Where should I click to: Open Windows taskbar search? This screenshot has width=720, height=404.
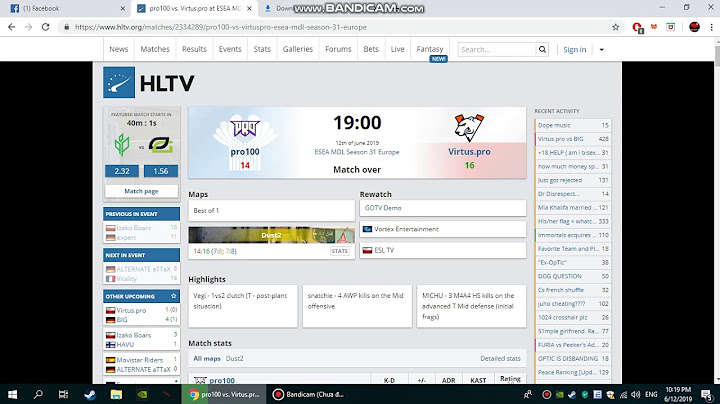click(38, 394)
